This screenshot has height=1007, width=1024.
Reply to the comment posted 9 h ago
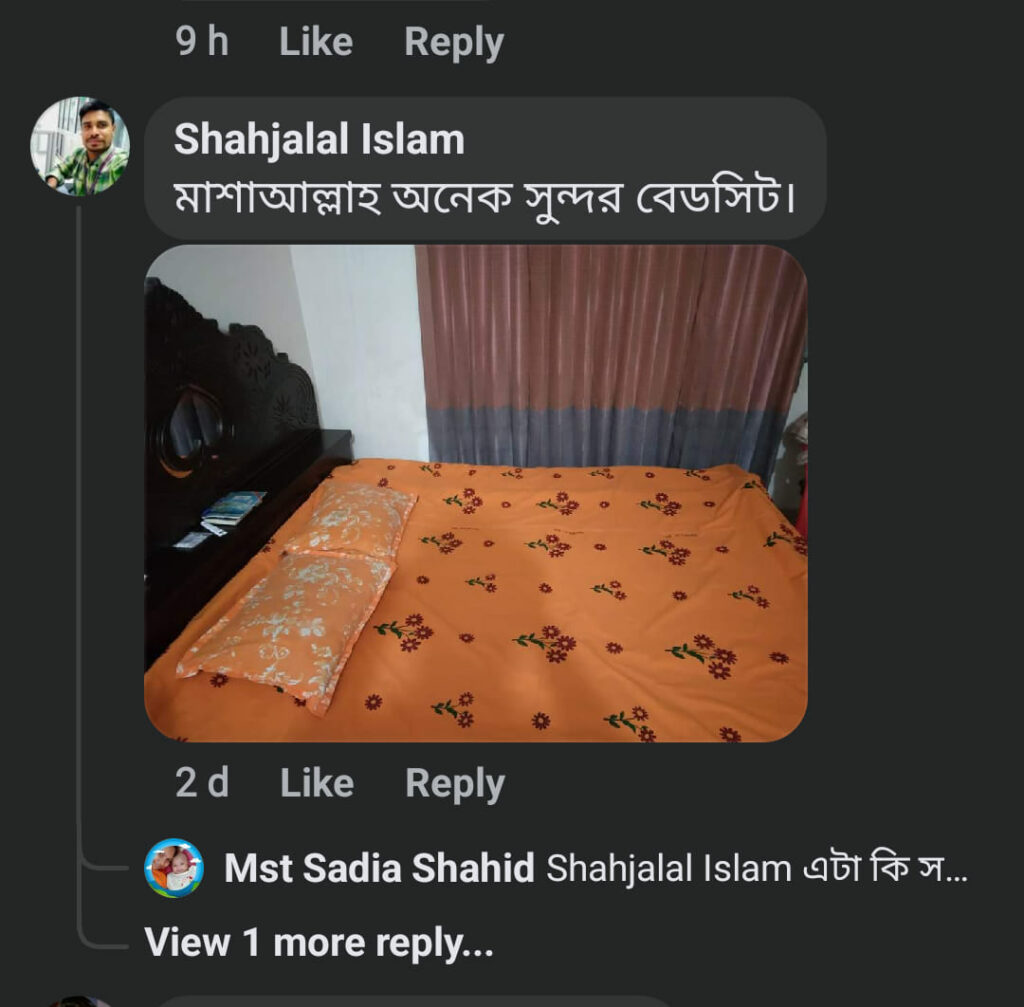coord(454,43)
